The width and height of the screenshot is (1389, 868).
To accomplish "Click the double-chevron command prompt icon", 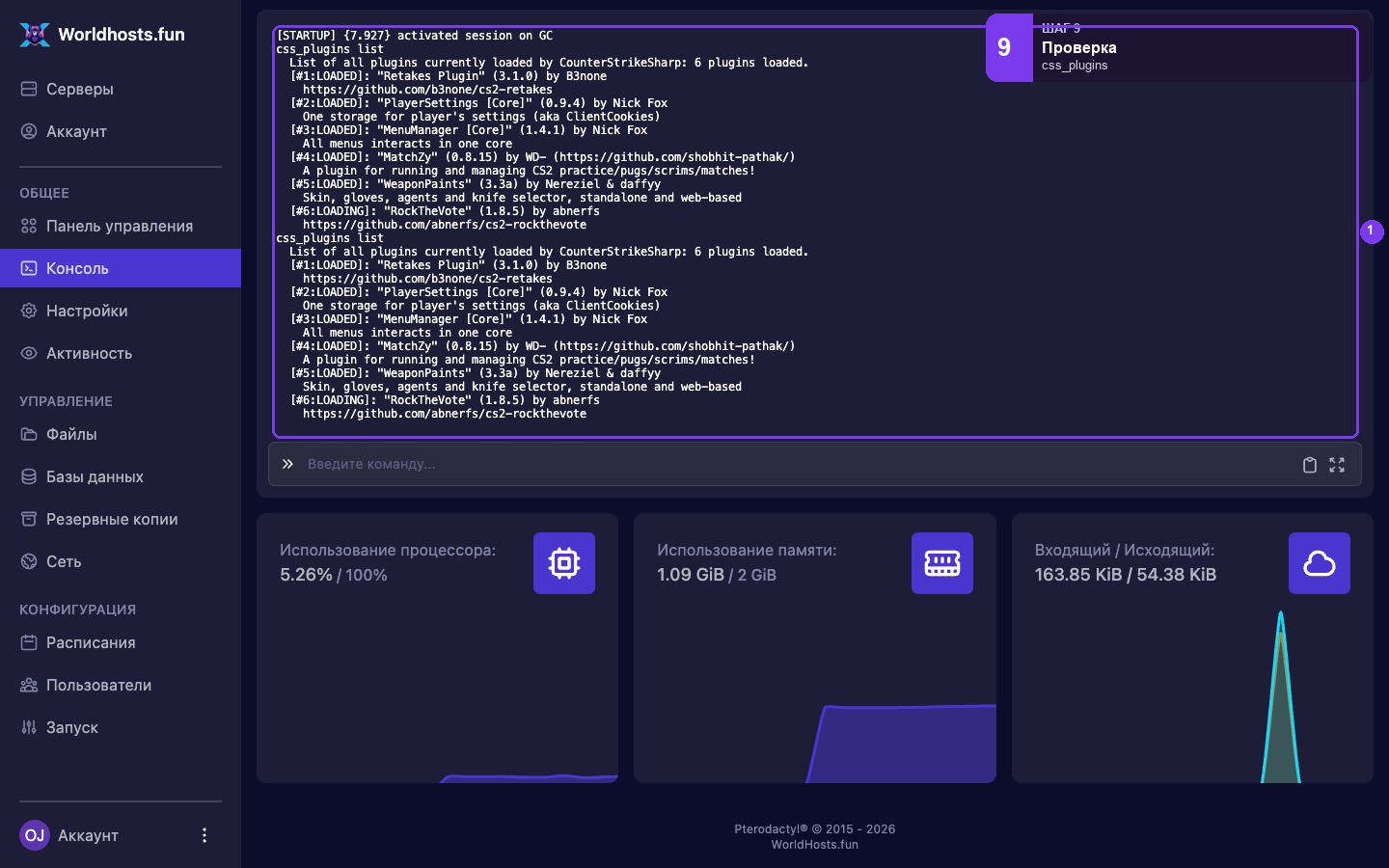I will [x=287, y=464].
